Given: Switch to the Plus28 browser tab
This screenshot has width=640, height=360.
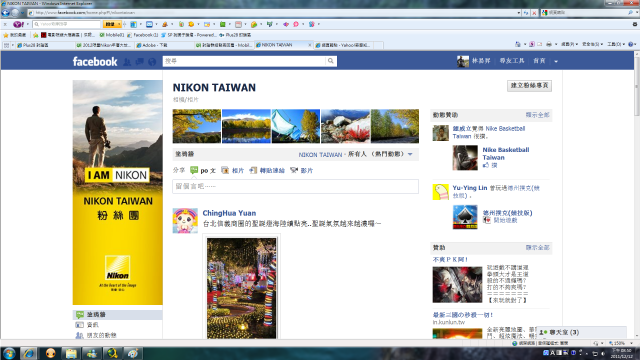Looking at the screenshot, I should coord(45,45).
